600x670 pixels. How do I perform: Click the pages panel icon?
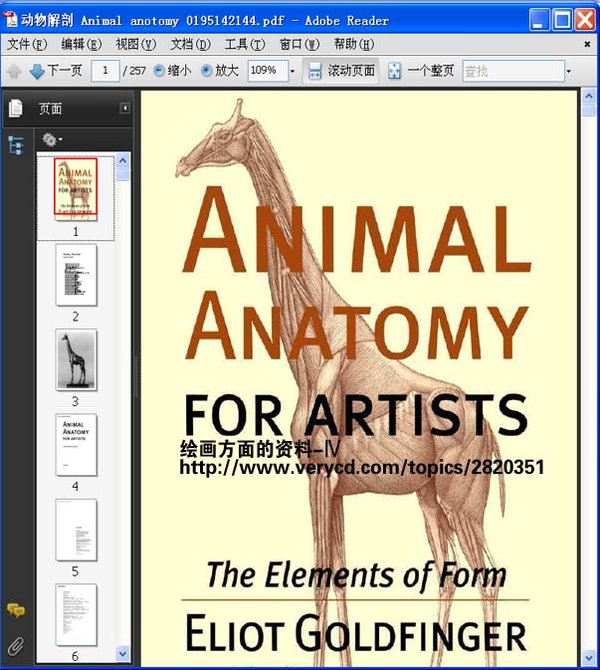(x=16, y=108)
